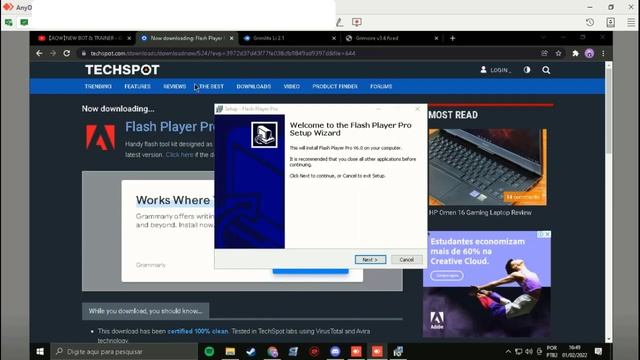Open the Forums section on TechSpot
640x360 pixels.
(x=381, y=87)
